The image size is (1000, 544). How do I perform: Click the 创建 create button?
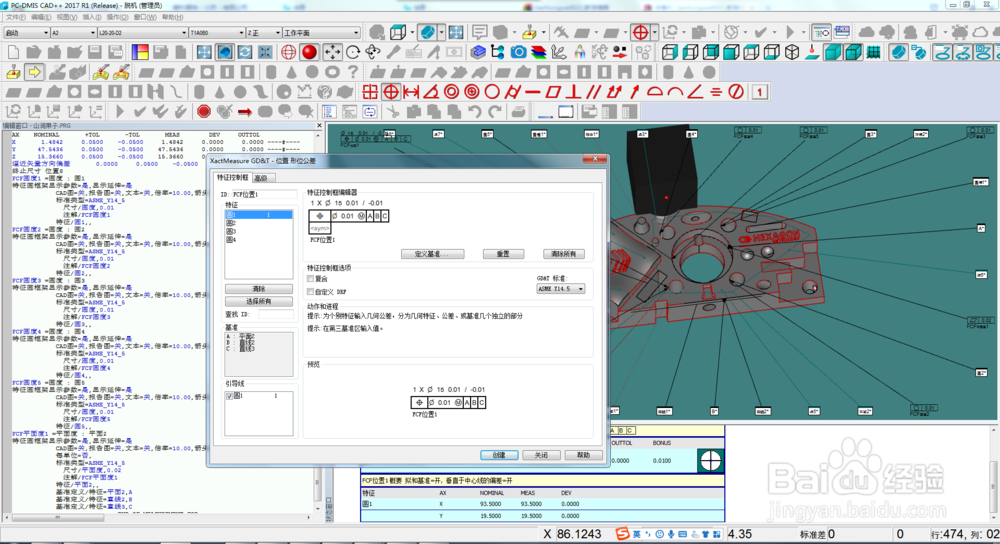click(499, 455)
